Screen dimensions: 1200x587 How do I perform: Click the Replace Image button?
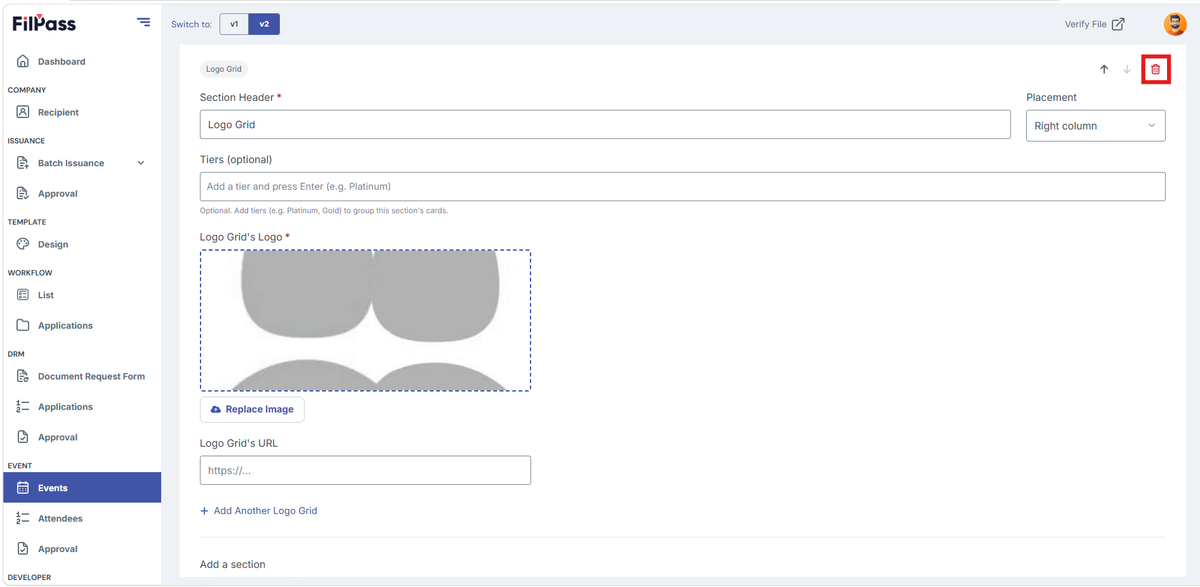click(252, 410)
